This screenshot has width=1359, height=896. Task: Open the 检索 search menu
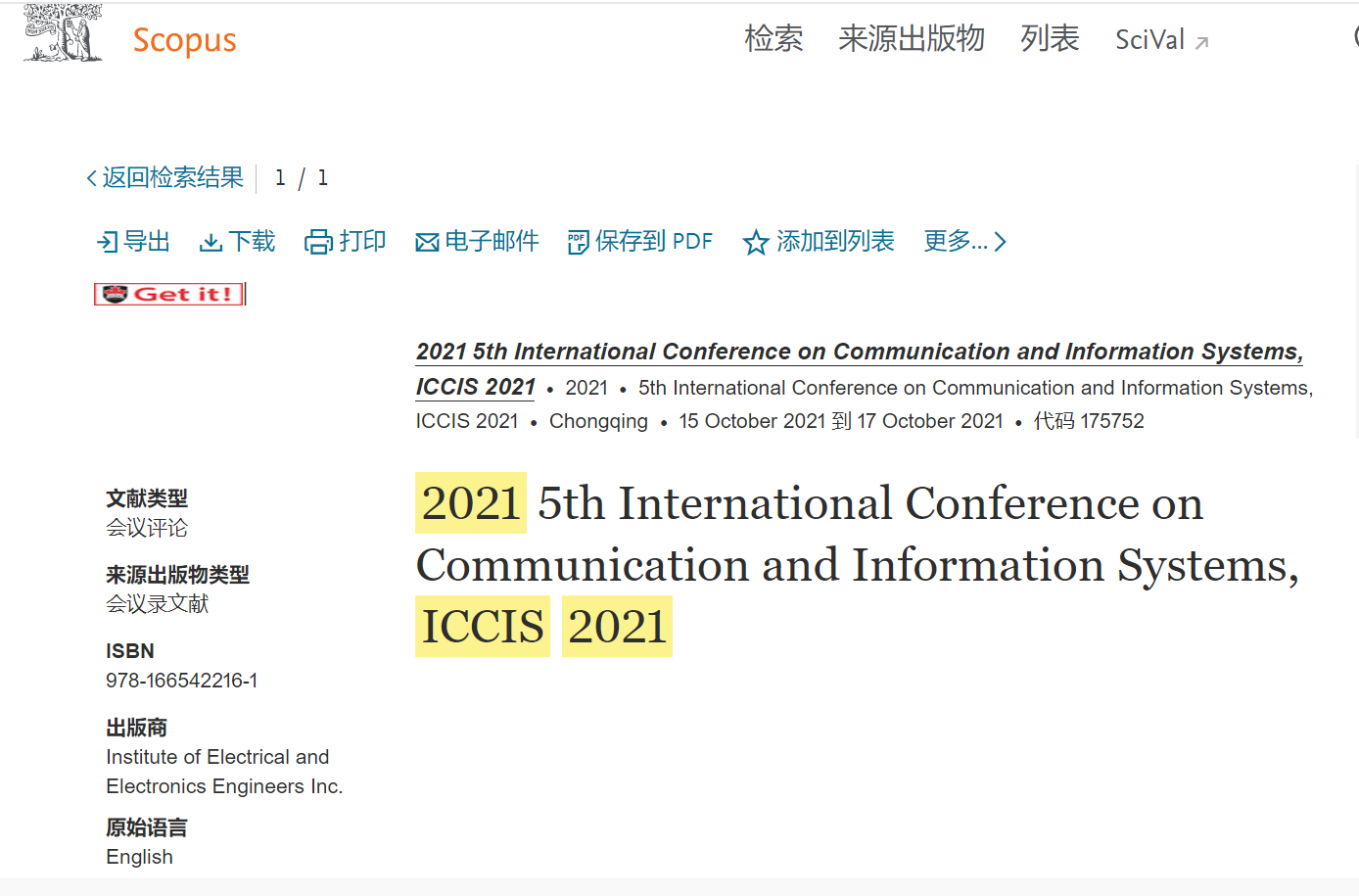pyautogui.click(x=773, y=38)
